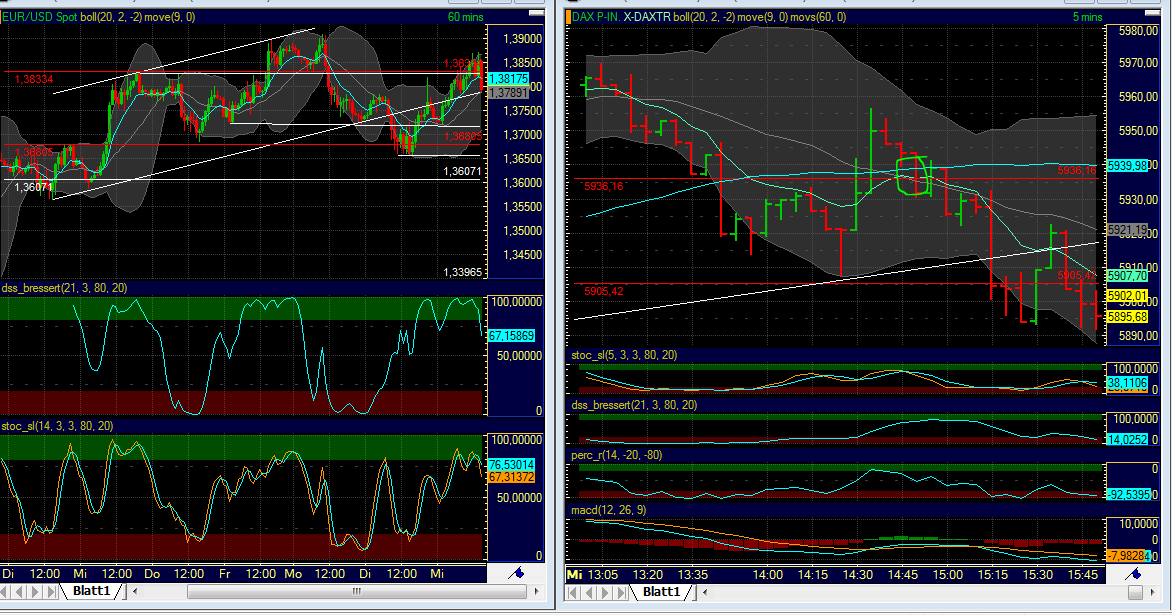Go to next sheet in DAX window
Viewport: 1172px width, 615px height.
pos(604,592)
